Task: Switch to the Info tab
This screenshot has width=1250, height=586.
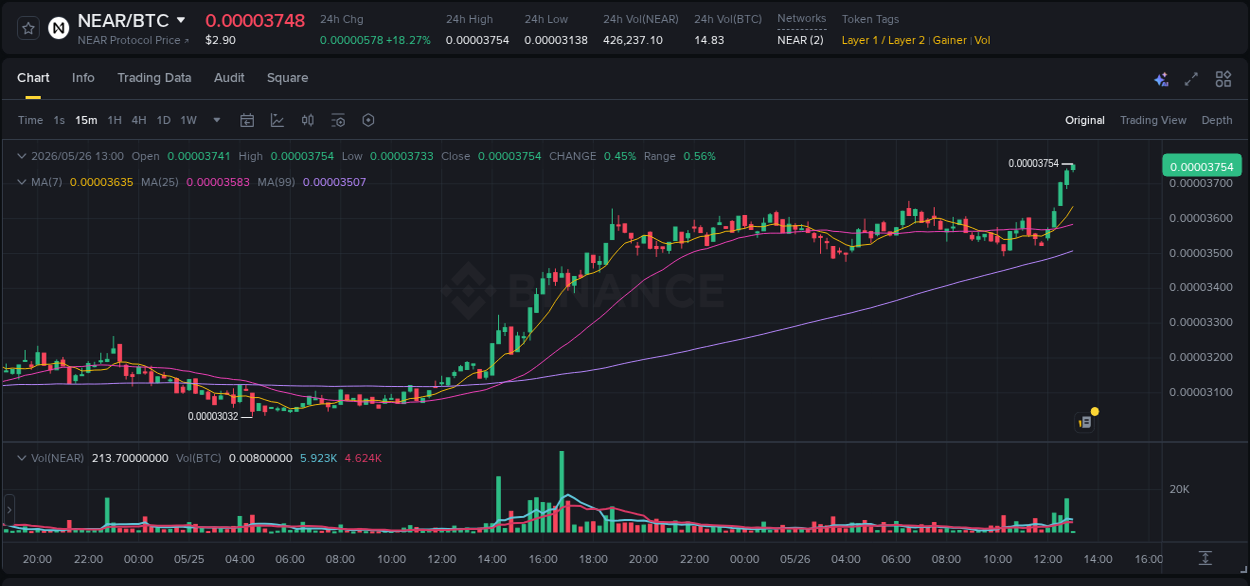Action: point(83,78)
